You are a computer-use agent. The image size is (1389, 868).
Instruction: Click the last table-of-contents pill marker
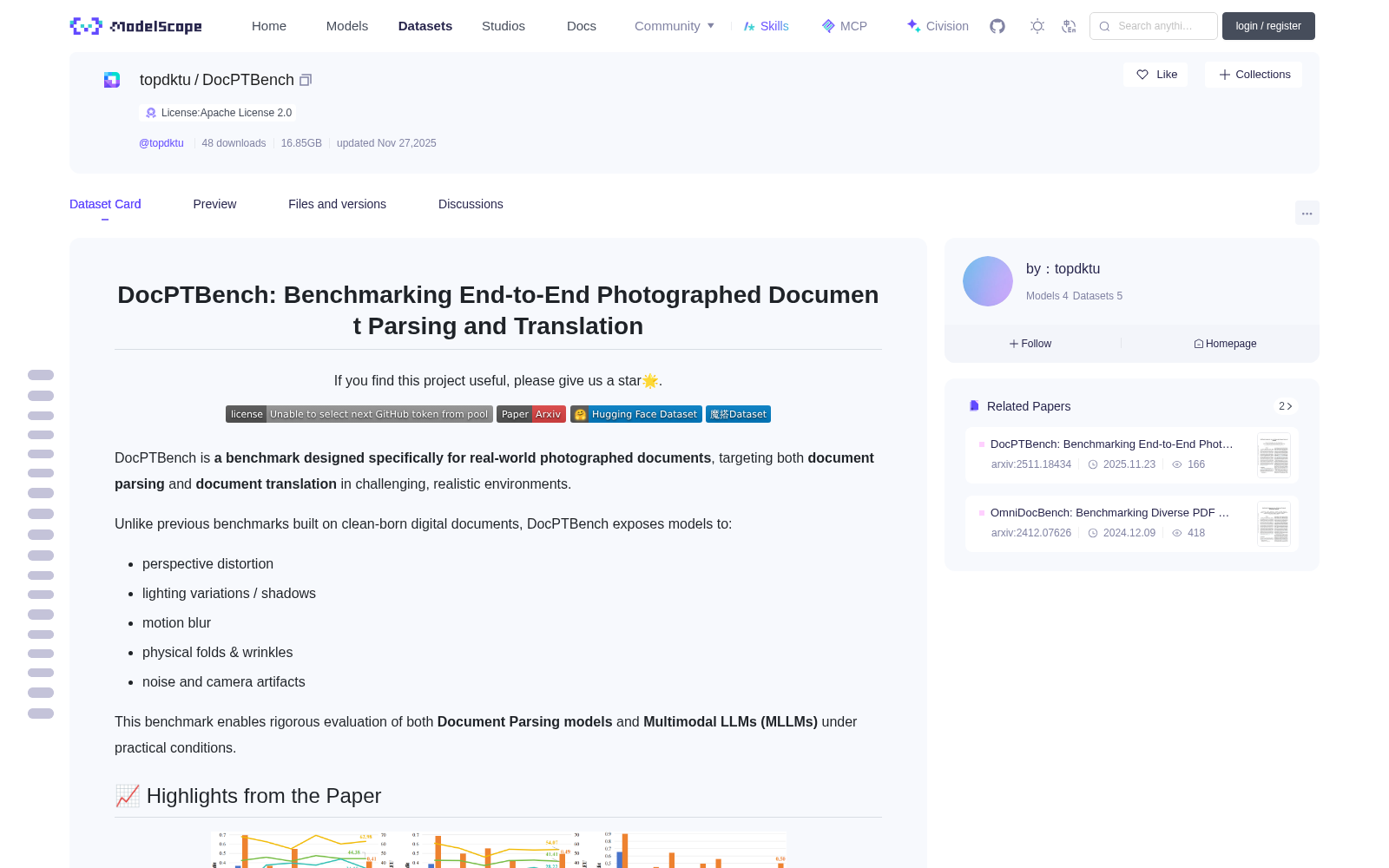point(41,713)
